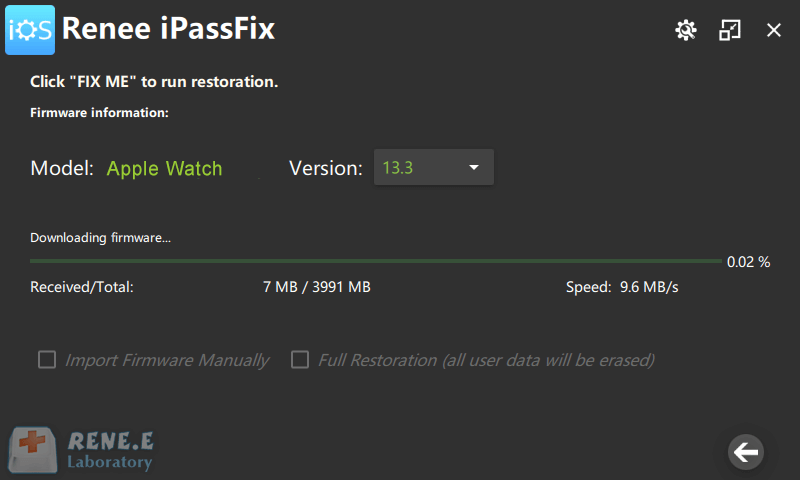The width and height of the screenshot is (800, 480).
Task: Click the 9.6 MB/s speed readout
Action: pos(649,287)
